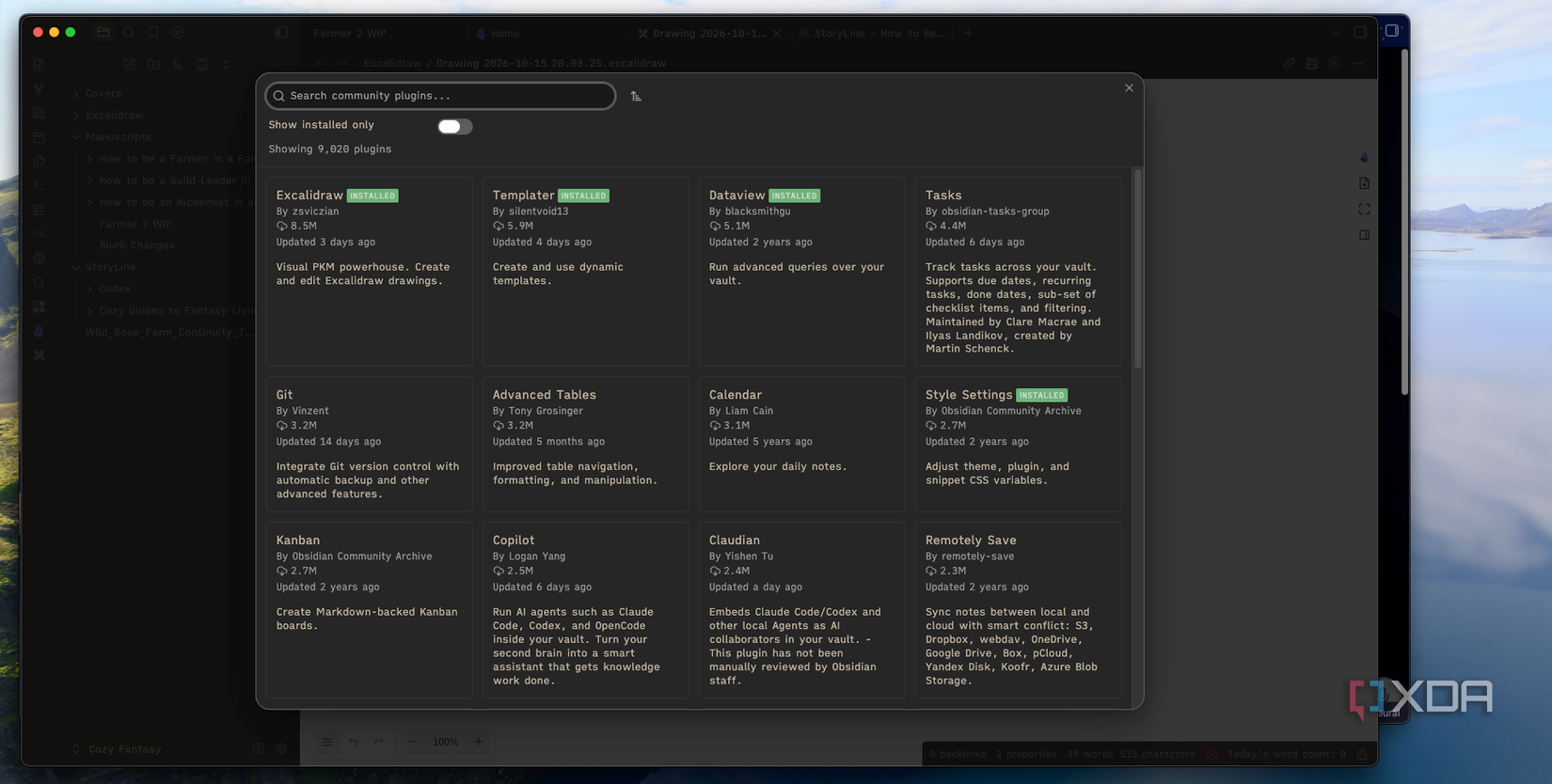Open the bookmarks tab icon
This screenshot has height=784, width=1552.
(153, 32)
